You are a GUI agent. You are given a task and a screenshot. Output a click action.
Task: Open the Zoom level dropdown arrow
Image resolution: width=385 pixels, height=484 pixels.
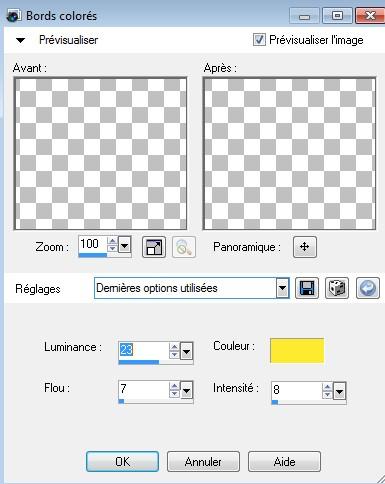point(125,246)
